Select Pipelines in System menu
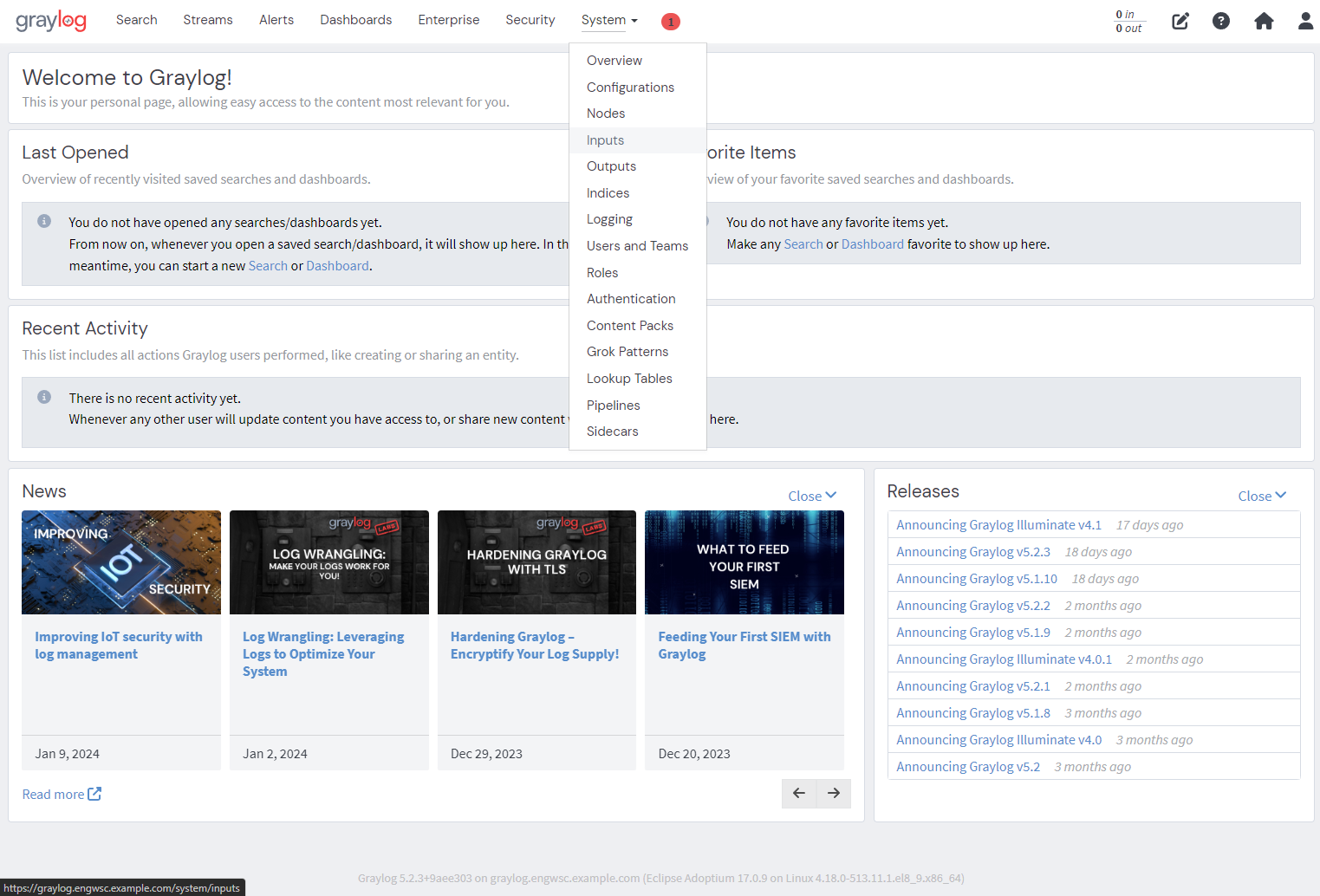Screen dimensions: 1320x896 pos(638,406)
